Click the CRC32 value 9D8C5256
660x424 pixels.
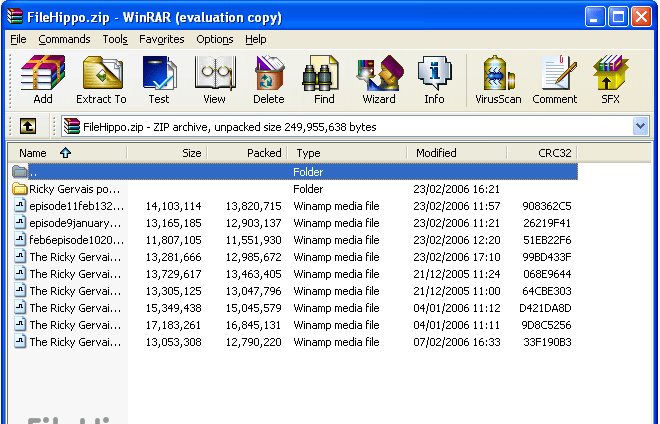point(546,325)
